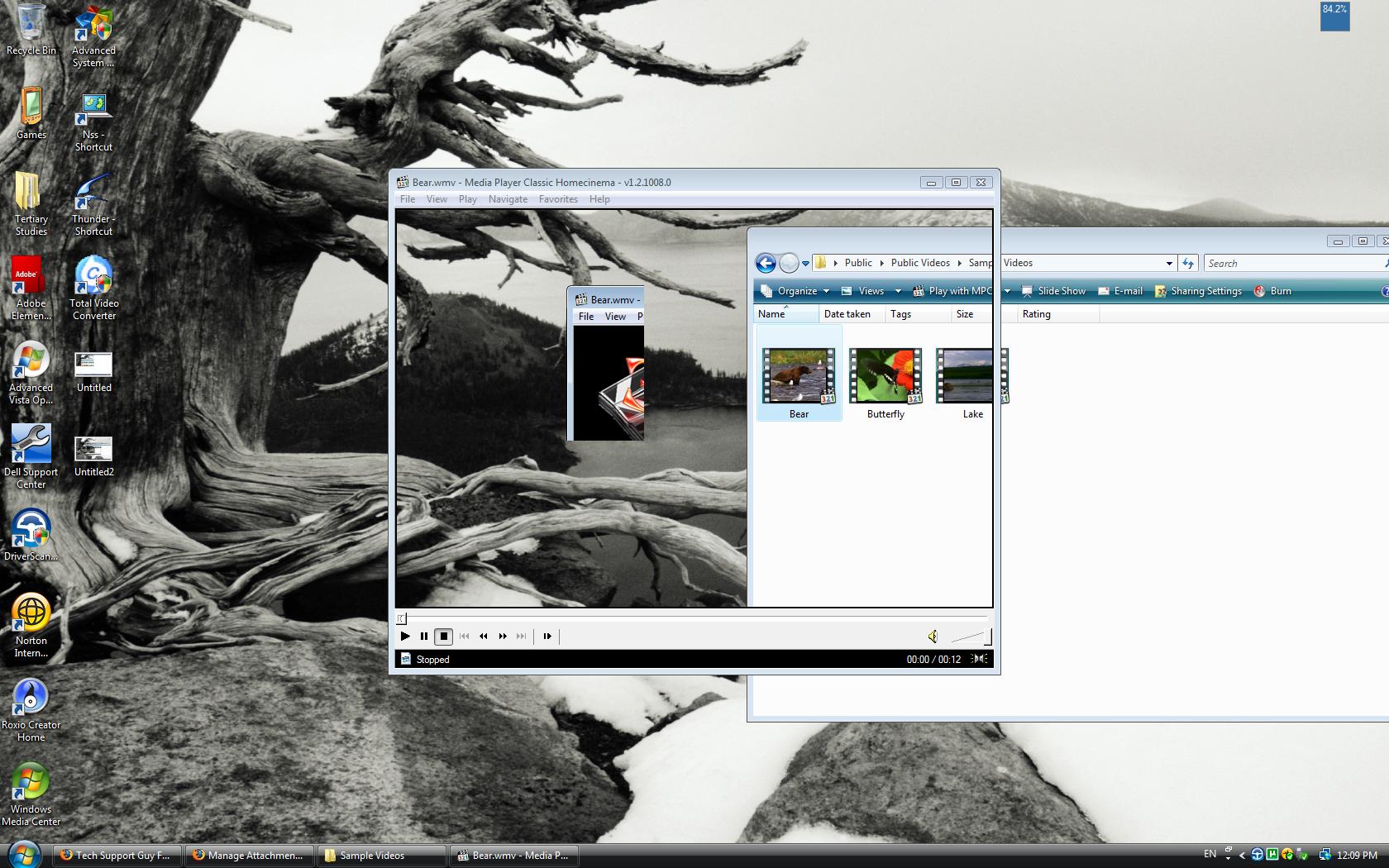Open the Recycle Bin desktop icon
The image size is (1389, 868).
(x=31, y=30)
